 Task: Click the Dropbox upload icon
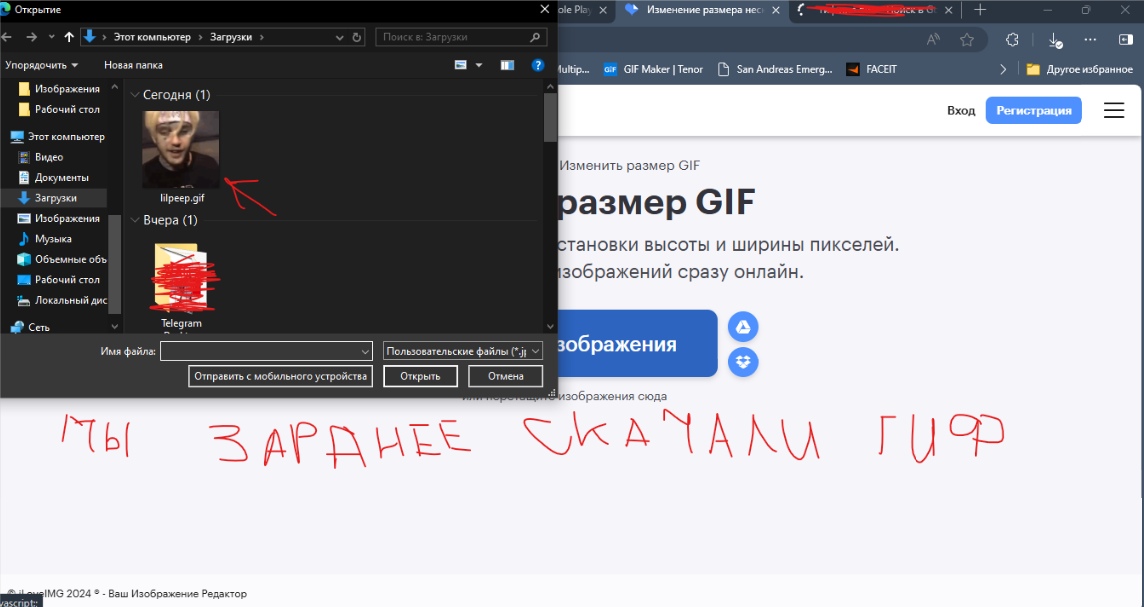coord(743,361)
